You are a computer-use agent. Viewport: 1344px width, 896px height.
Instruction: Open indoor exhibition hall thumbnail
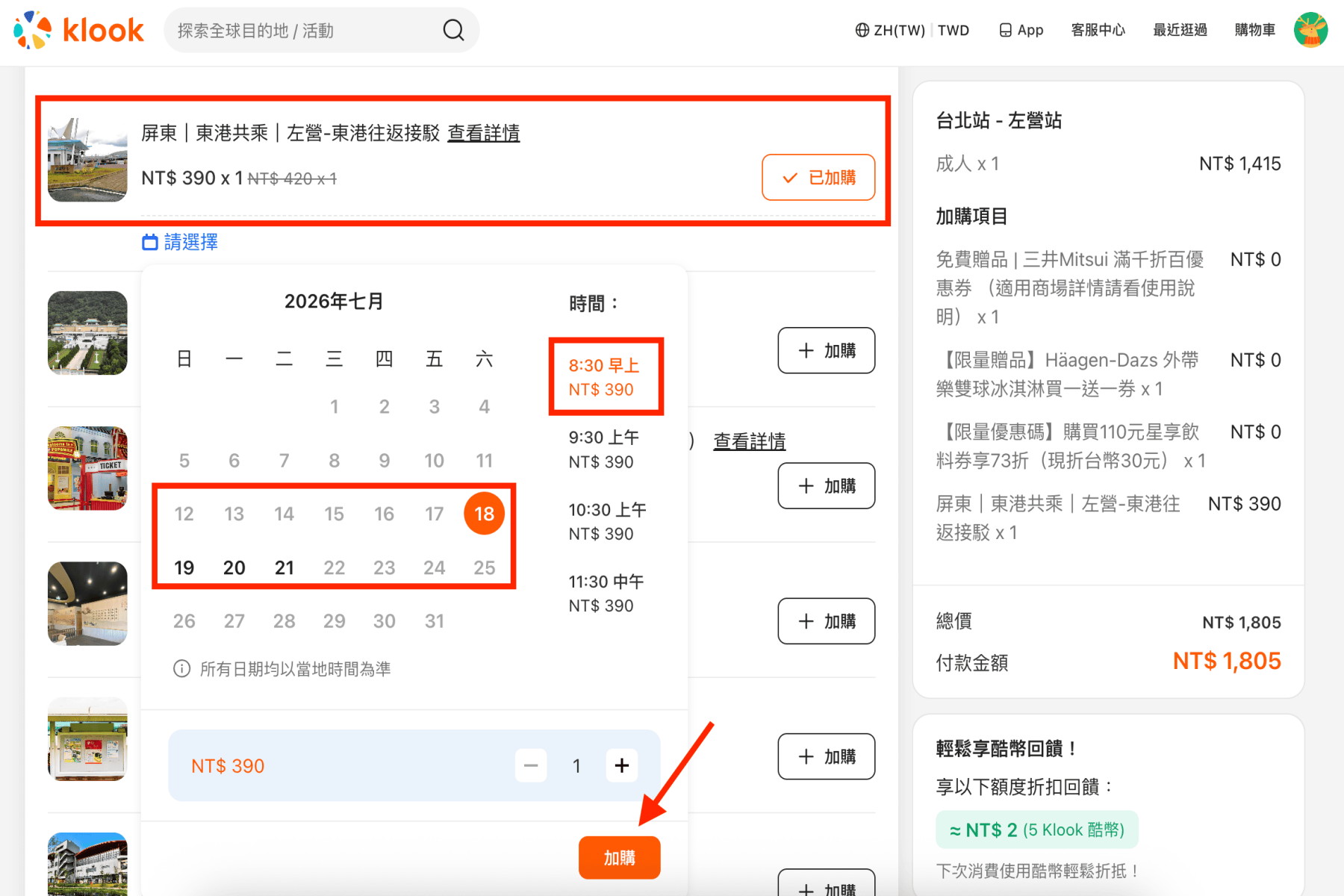(x=87, y=603)
